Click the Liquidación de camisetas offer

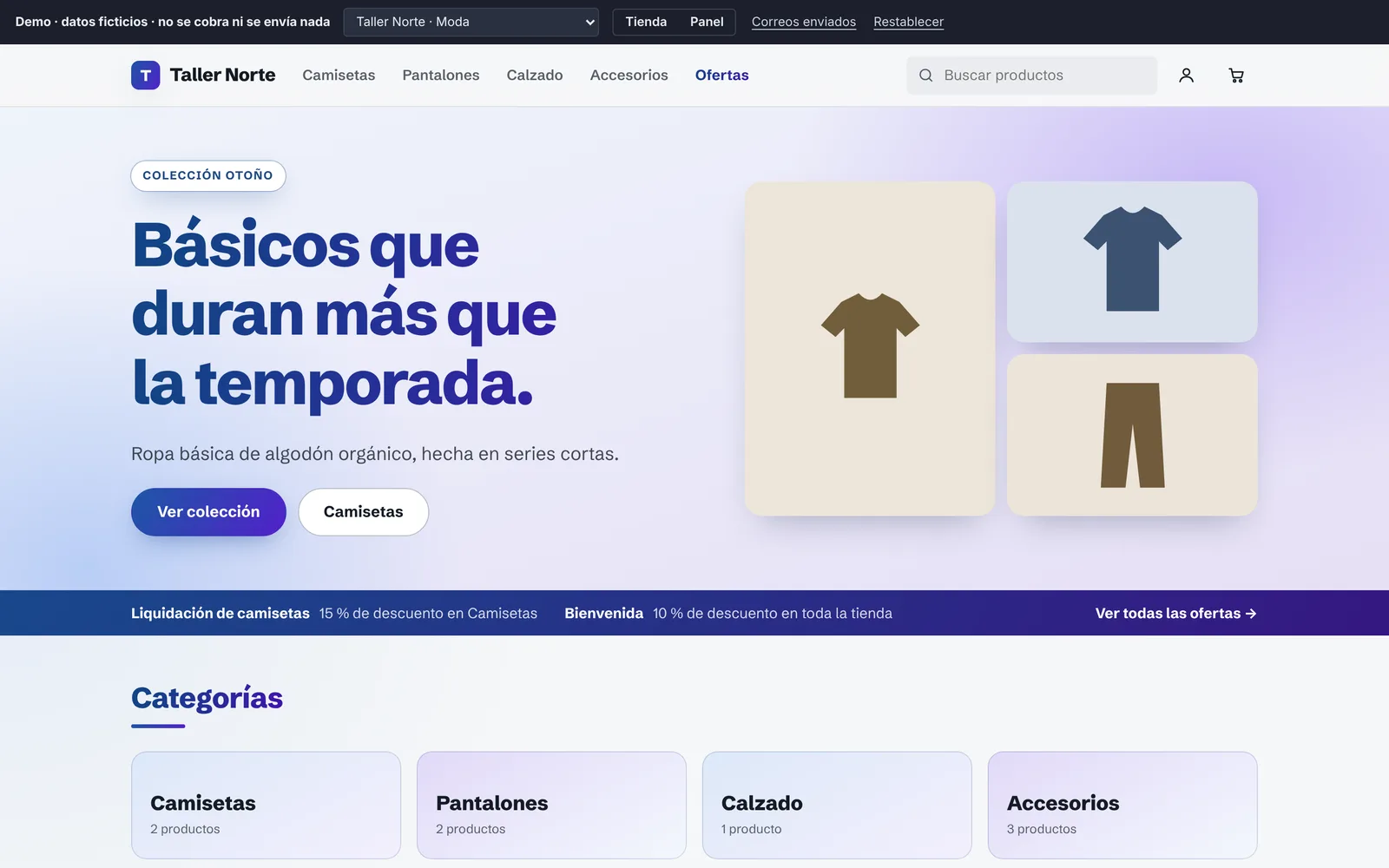(x=334, y=614)
